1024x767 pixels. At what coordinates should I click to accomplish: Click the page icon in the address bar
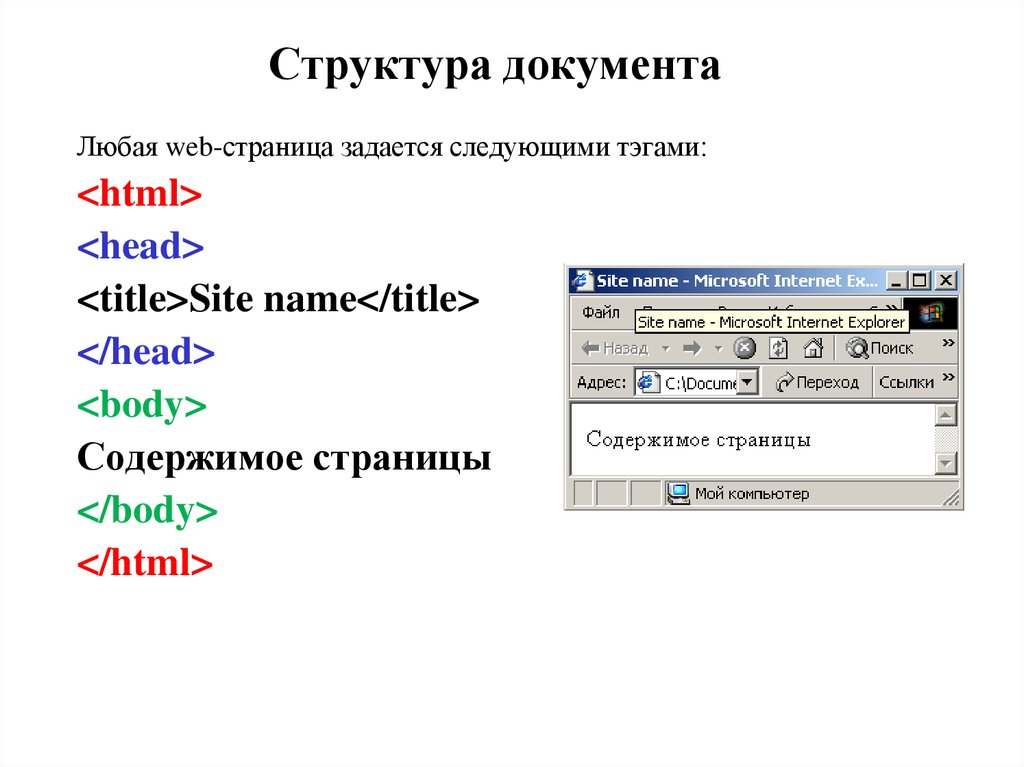point(647,382)
